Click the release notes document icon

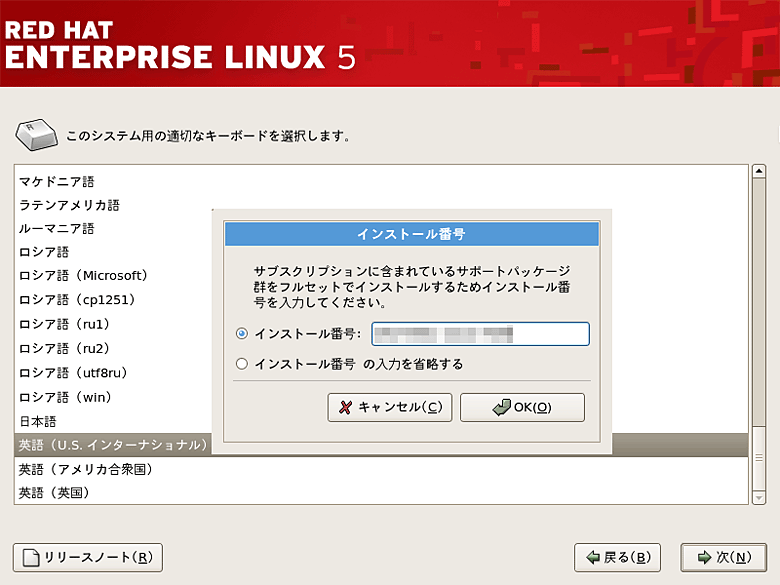(x=31, y=557)
